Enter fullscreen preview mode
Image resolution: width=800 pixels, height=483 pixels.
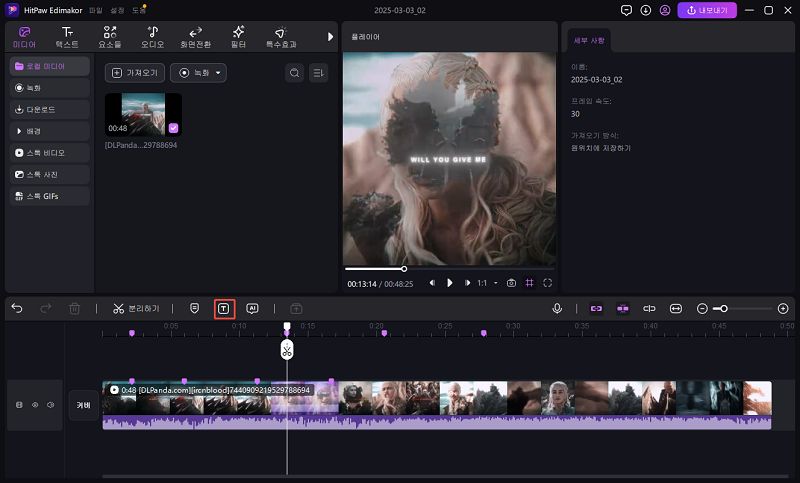pyautogui.click(x=547, y=283)
